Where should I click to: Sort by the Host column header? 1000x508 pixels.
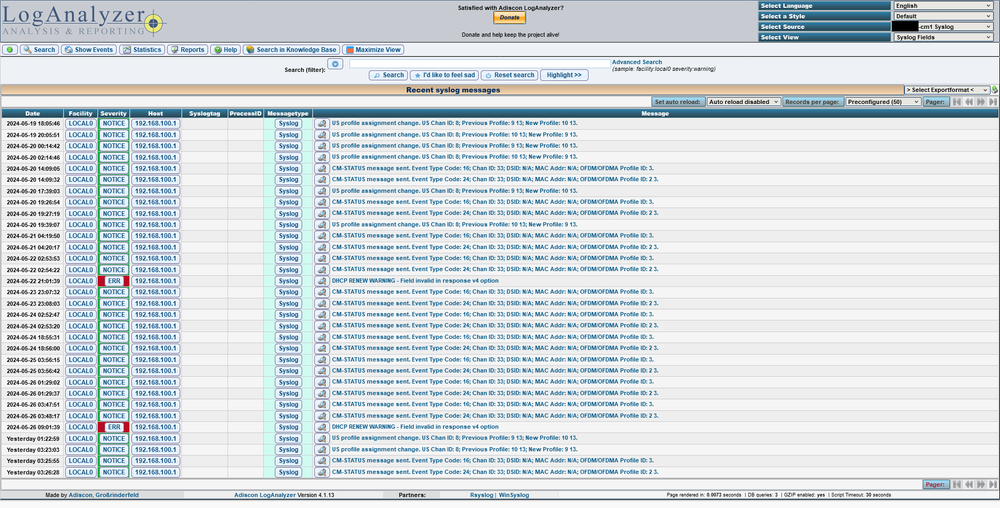click(x=156, y=113)
